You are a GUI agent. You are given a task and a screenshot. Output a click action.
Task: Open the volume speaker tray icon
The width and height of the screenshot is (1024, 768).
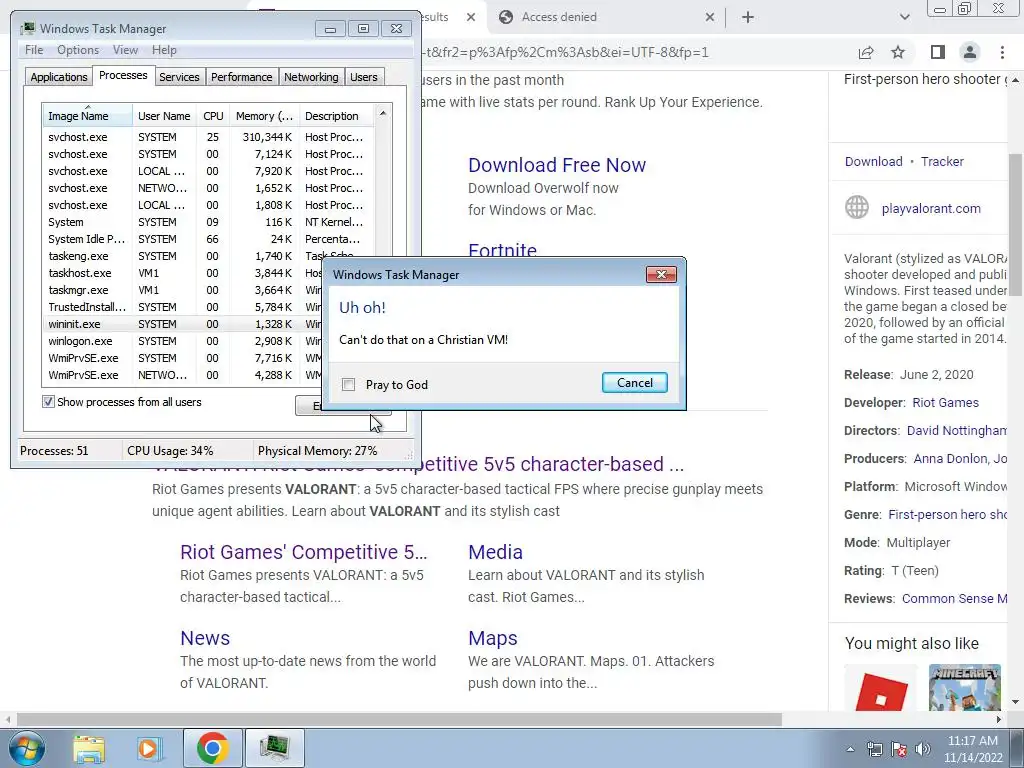pyautogui.click(x=922, y=749)
